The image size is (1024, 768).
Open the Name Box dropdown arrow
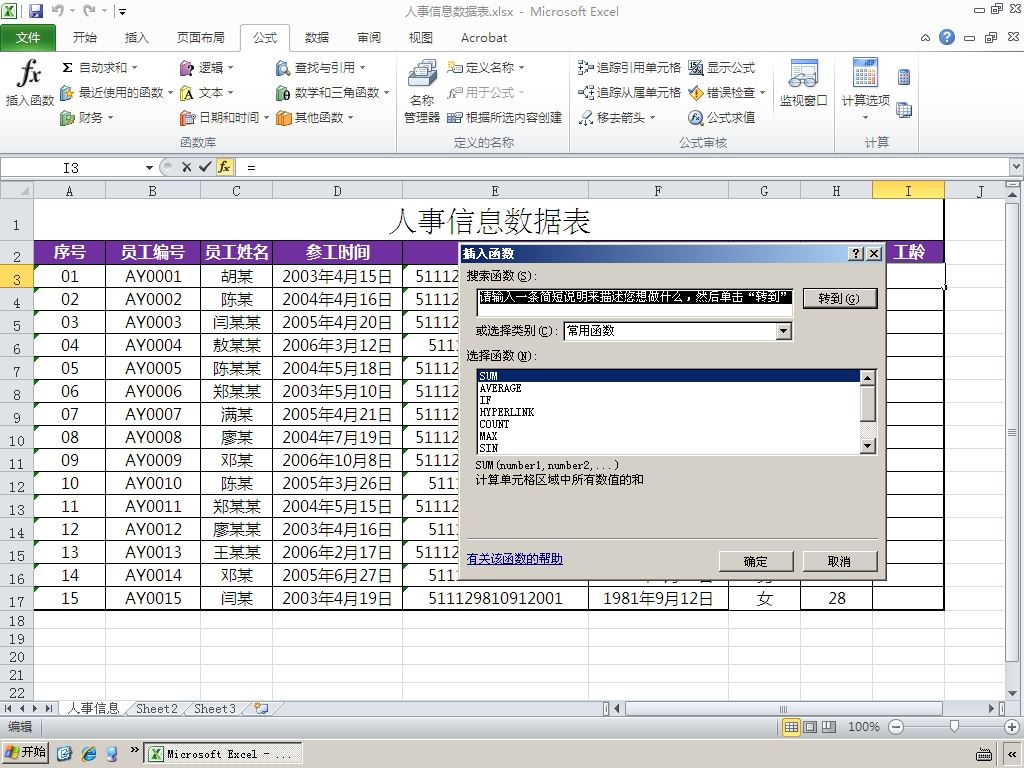149,168
